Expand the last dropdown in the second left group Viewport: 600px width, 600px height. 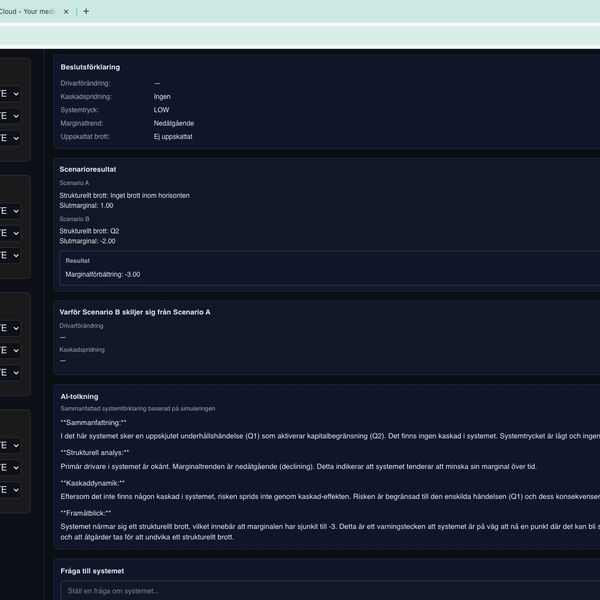[9, 255]
